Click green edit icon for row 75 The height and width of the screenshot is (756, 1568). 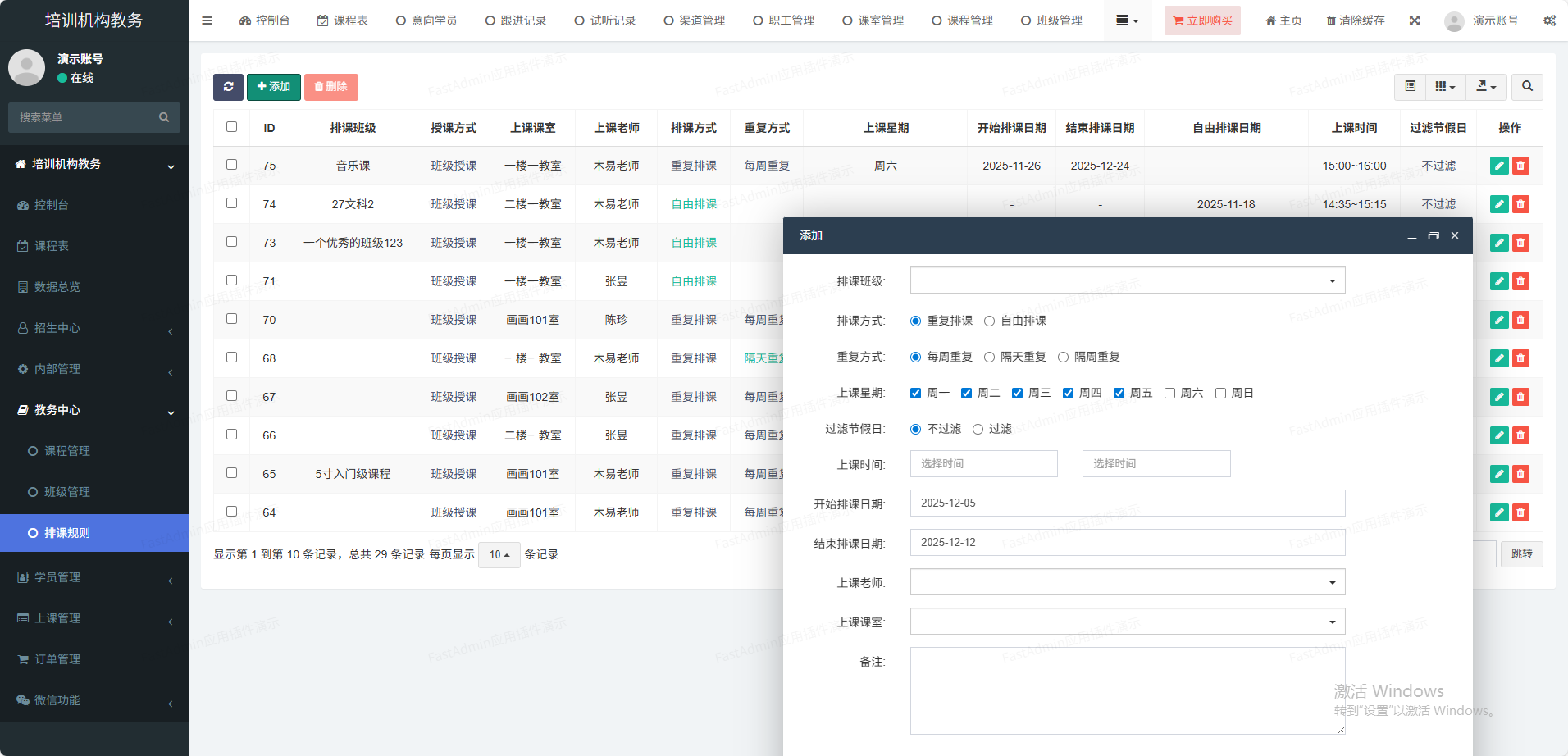tap(1499, 166)
